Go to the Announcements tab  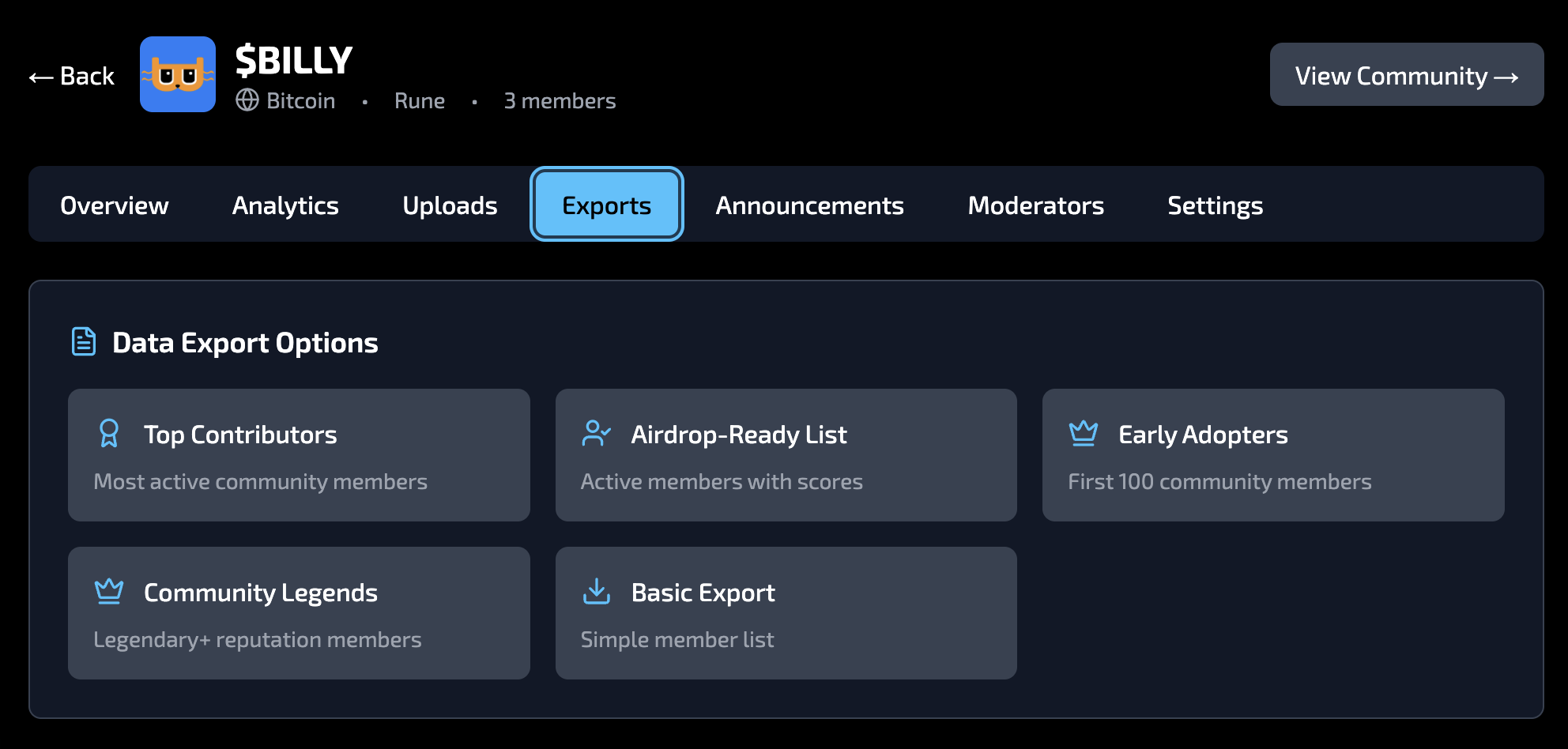coord(809,205)
